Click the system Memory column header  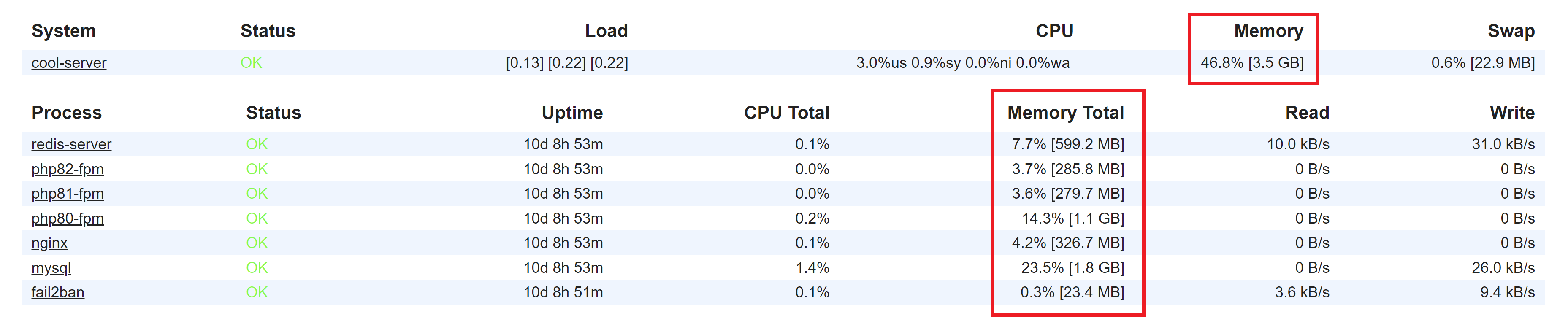(1268, 31)
